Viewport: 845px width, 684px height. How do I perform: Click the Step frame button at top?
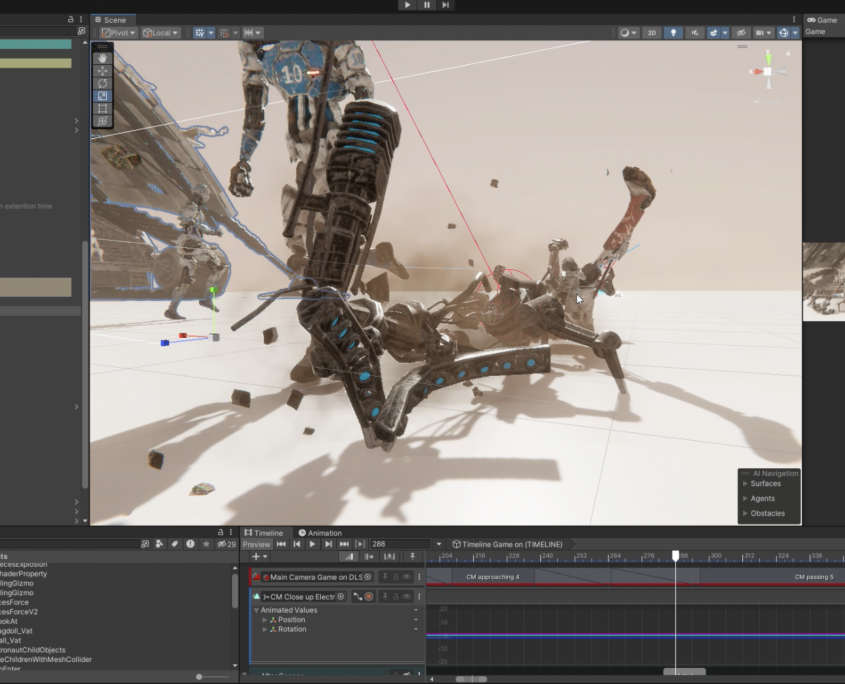coord(445,5)
